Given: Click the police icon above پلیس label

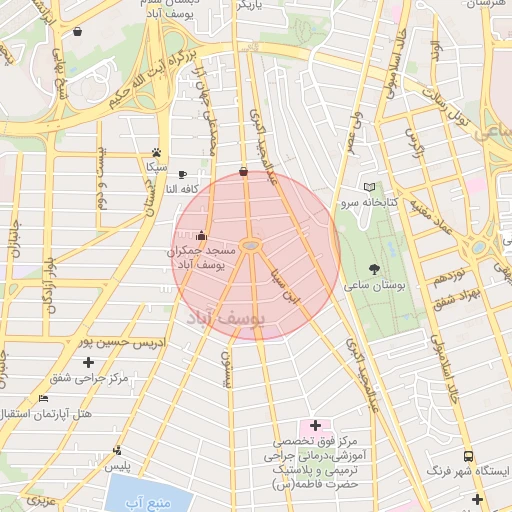Looking at the screenshot, I should [117, 451].
